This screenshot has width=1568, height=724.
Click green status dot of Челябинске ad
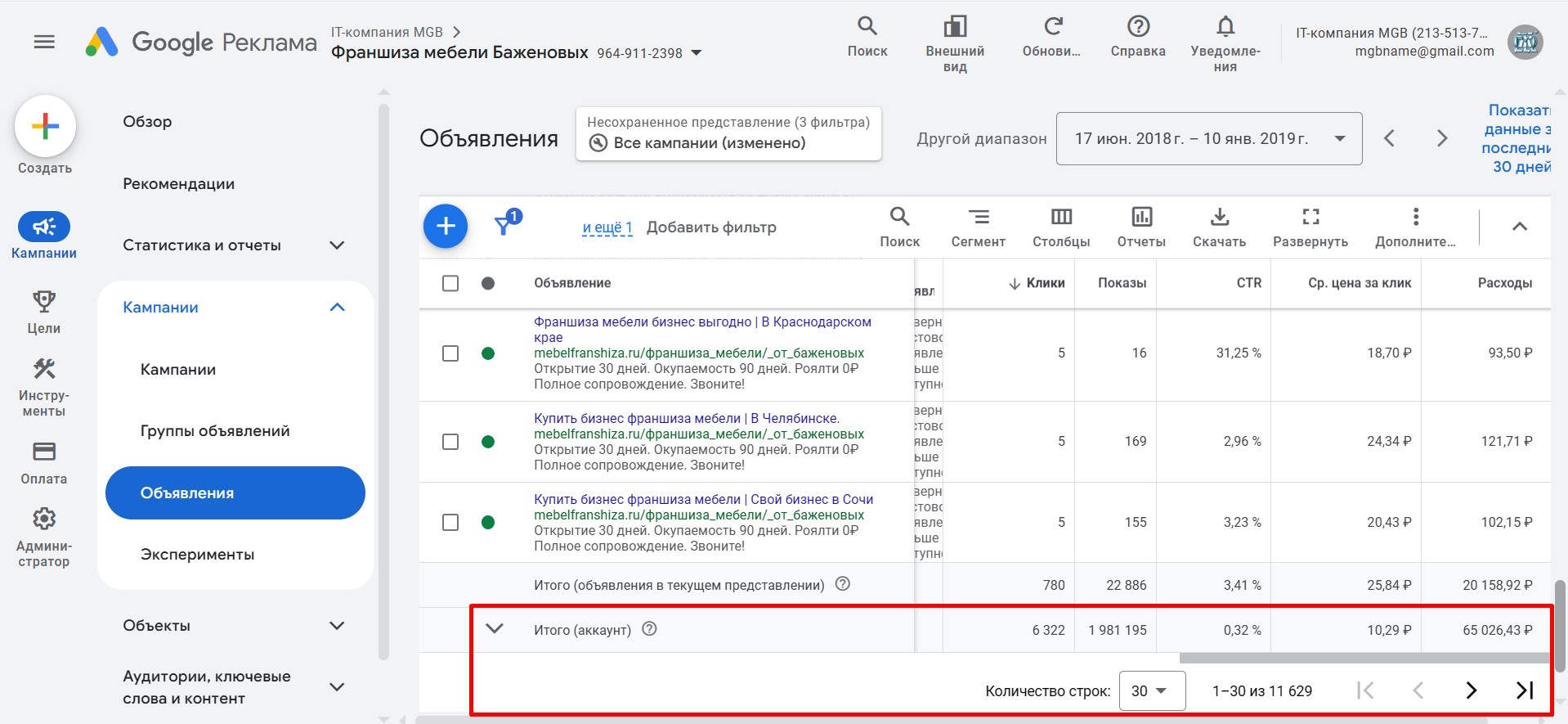pyautogui.click(x=488, y=442)
